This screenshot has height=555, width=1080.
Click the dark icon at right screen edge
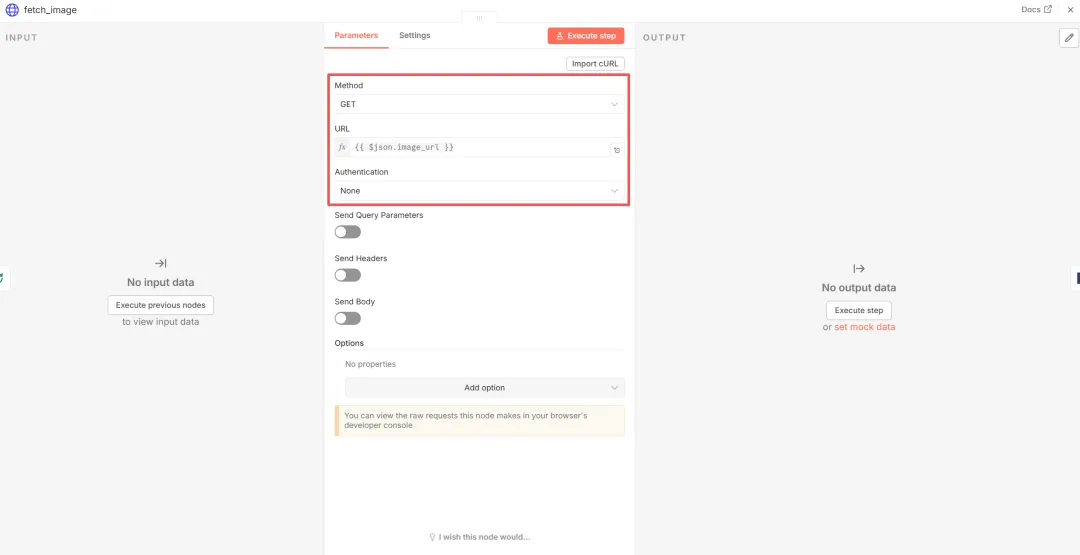point(1077,278)
